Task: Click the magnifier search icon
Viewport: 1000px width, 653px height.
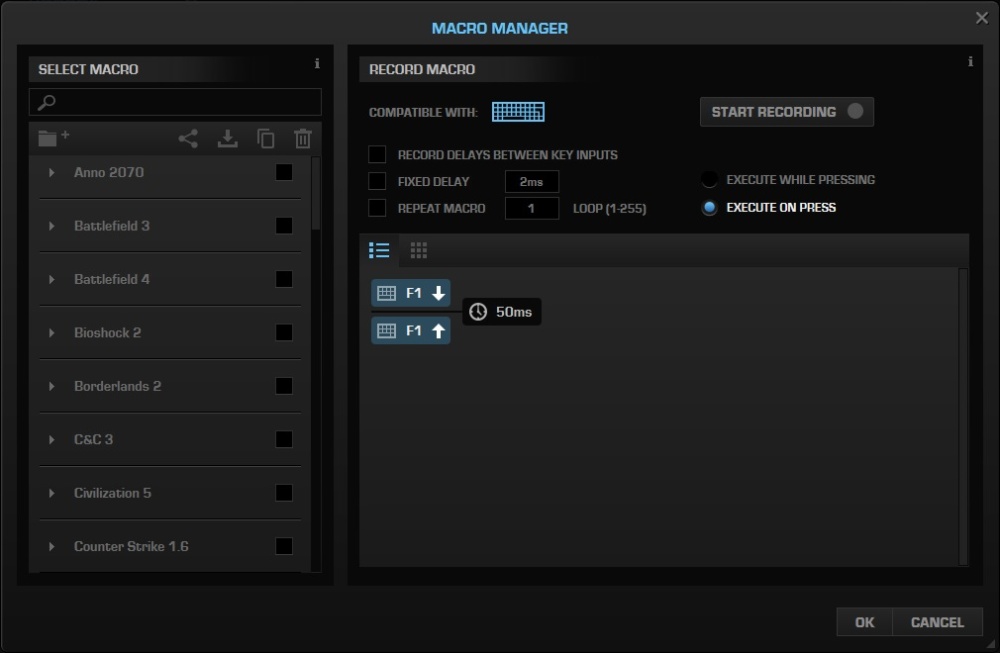Action: (x=47, y=102)
